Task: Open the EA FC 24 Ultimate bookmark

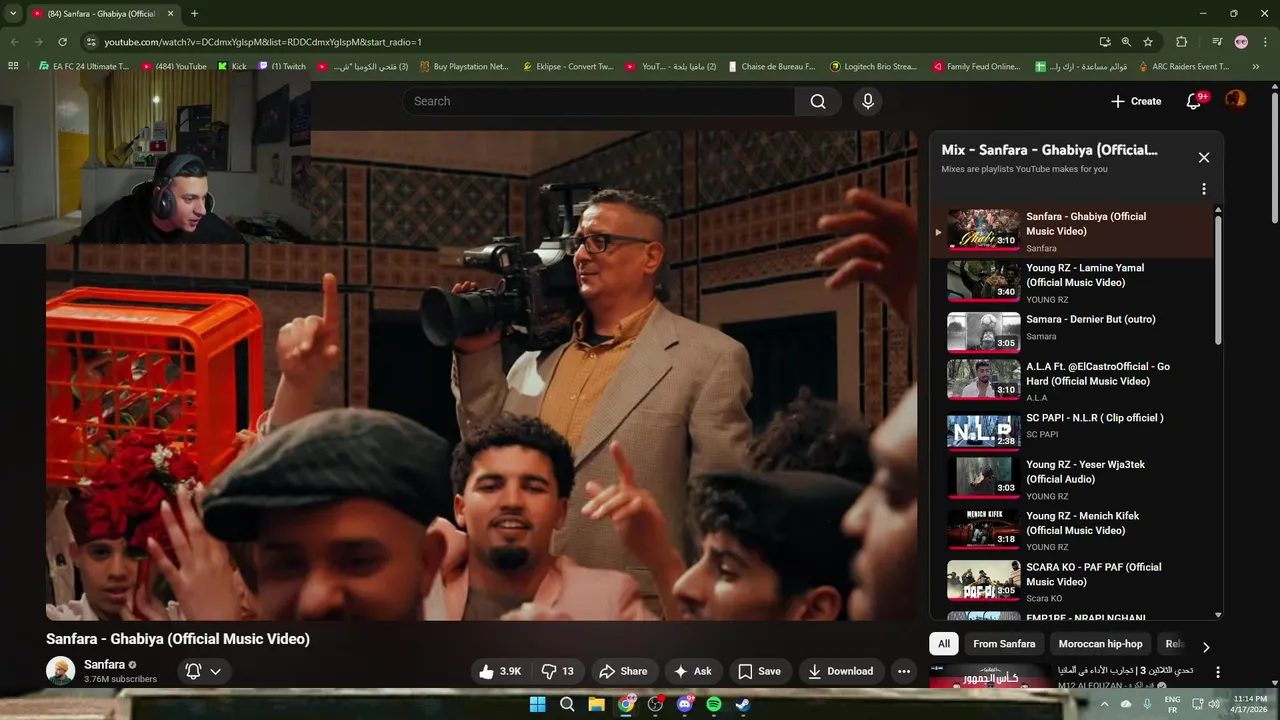Action: (84, 66)
